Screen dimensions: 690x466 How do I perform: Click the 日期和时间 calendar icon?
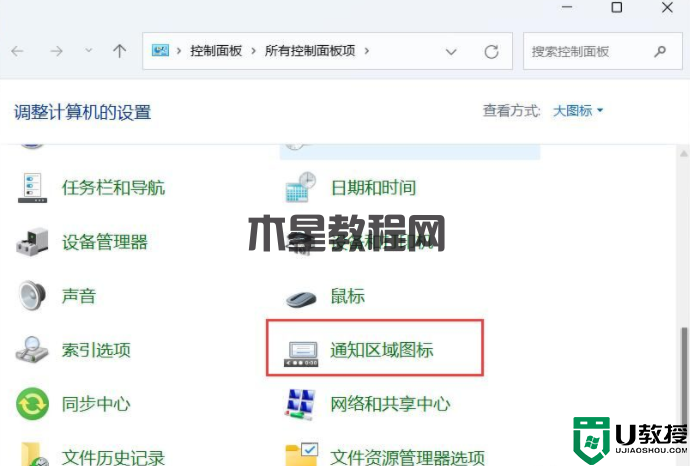coord(301,187)
